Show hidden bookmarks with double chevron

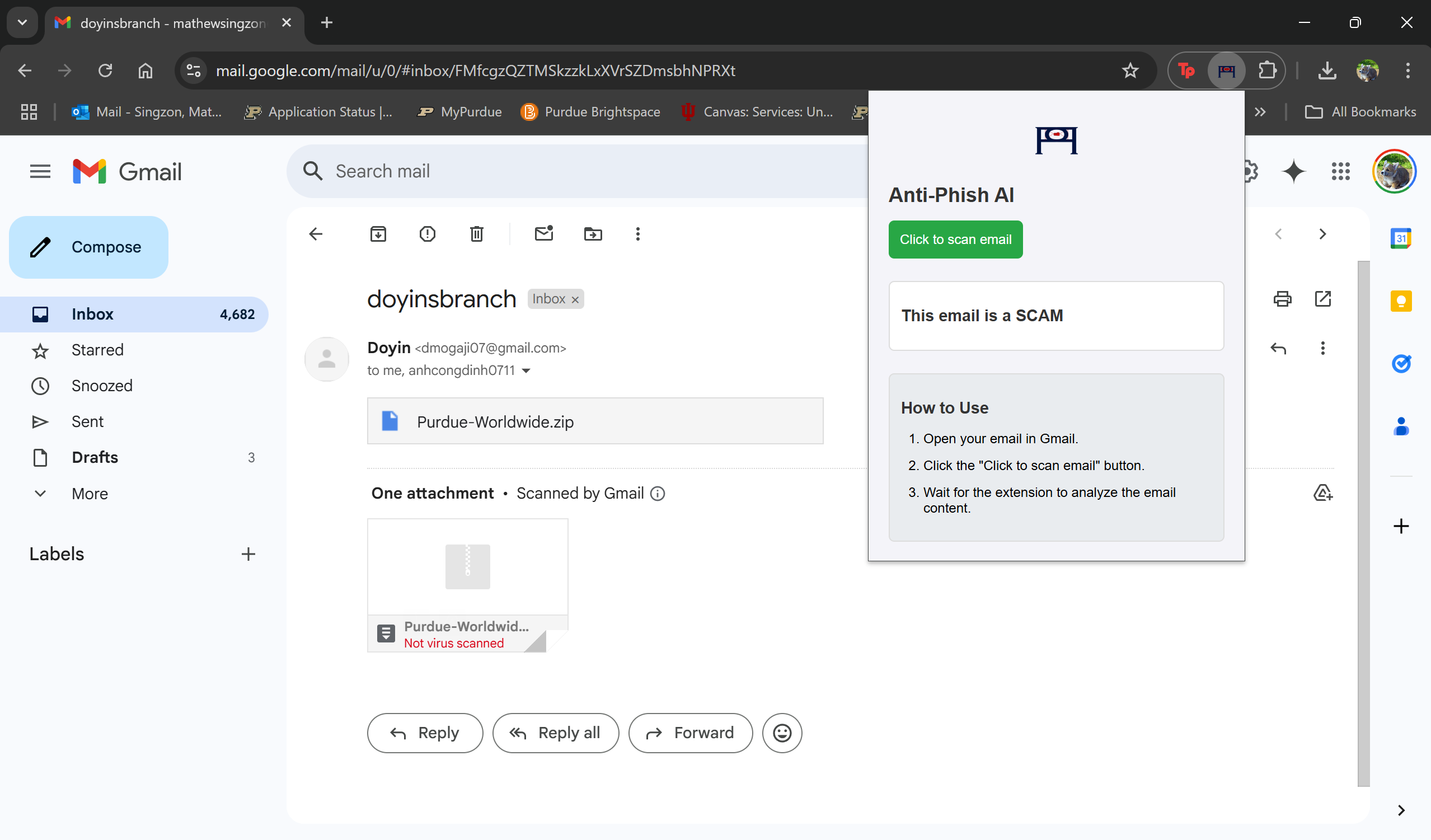coord(1260,112)
